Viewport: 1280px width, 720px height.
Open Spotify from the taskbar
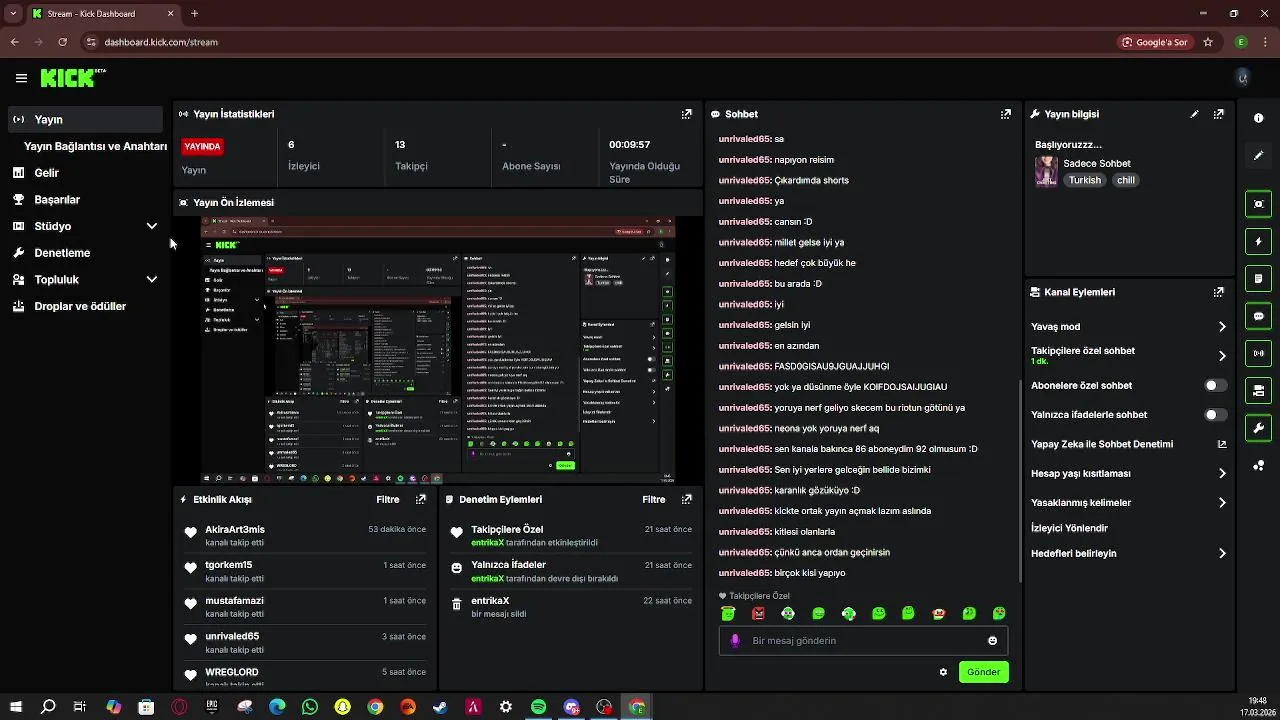538,707
